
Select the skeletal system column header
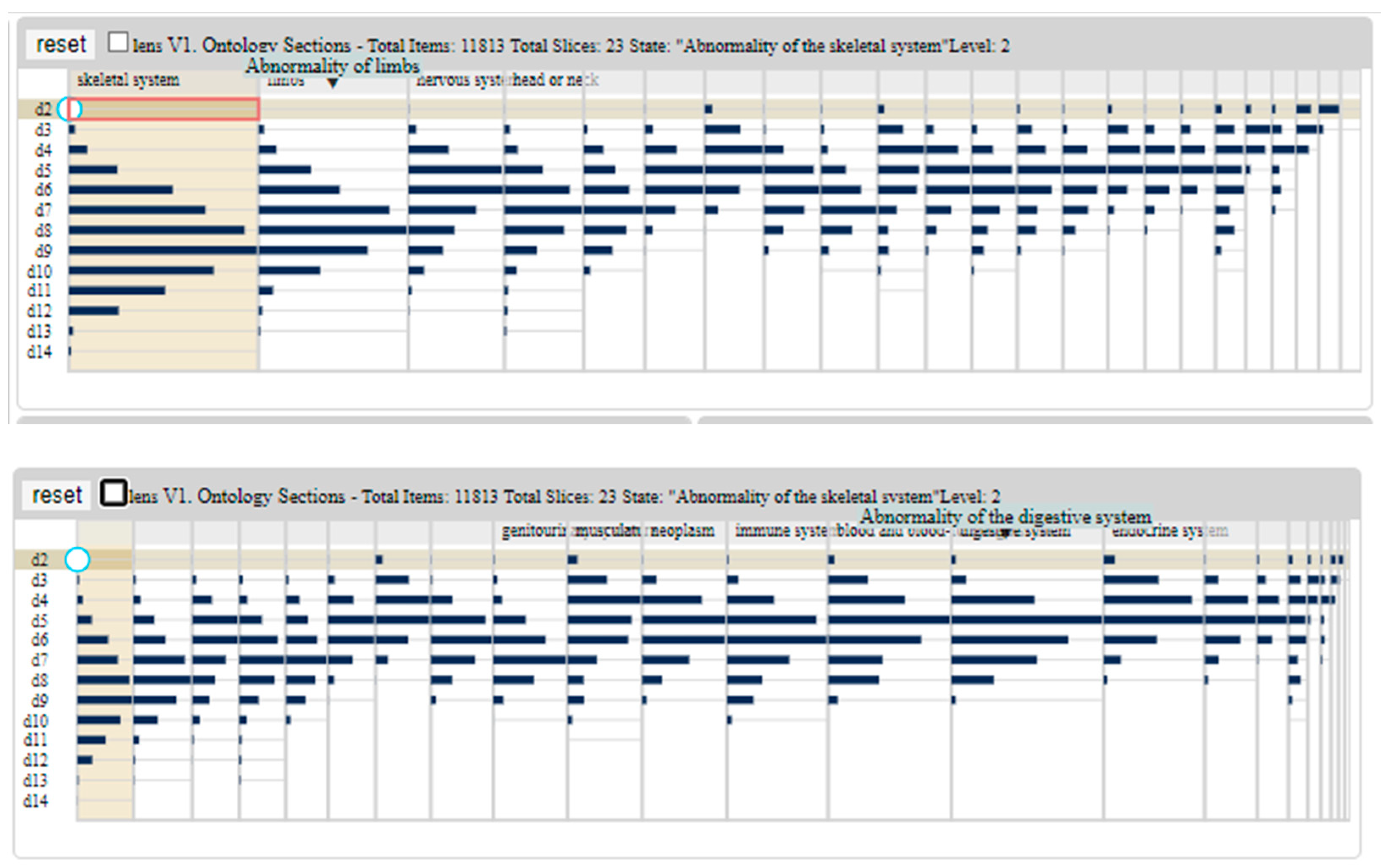[x=128, y=80]
